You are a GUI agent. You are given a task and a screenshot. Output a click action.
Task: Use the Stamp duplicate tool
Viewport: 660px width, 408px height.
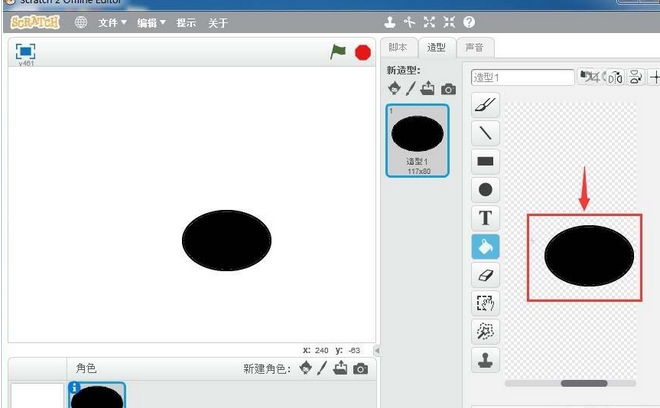coord(485,358)
